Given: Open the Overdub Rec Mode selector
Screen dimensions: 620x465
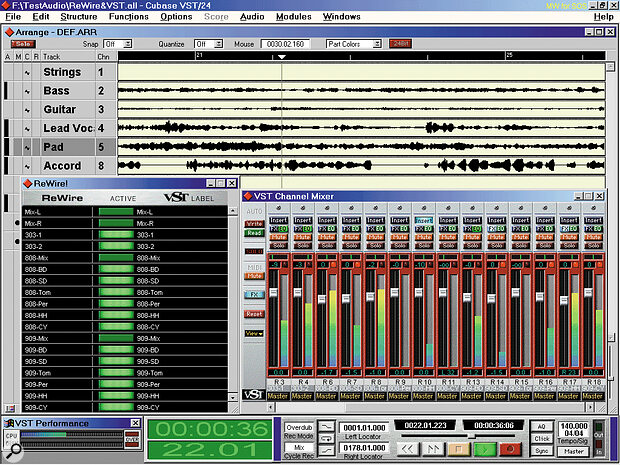Looking at the screenshot, I should (x=299, y=427).
